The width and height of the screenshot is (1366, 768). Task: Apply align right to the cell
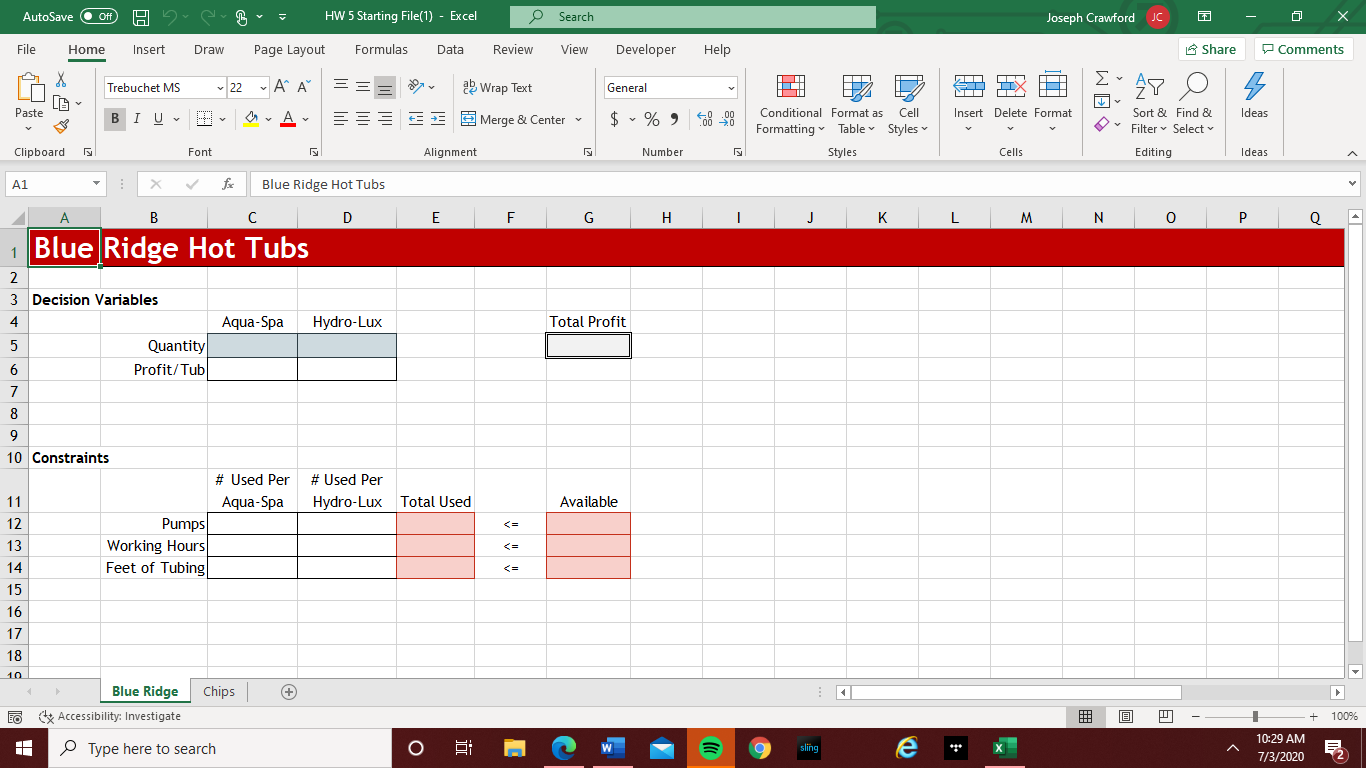coord(384,120)
